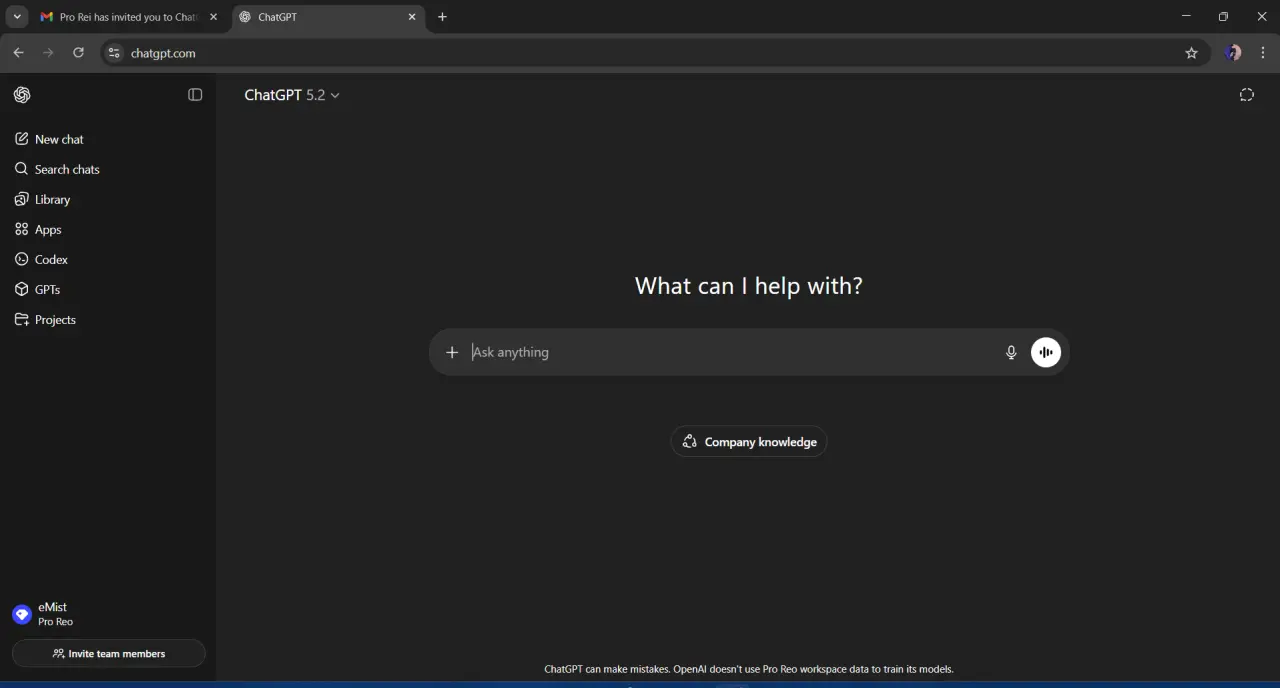Close the ChatGPT browser tab
This screenshot has width=1280, height=688.
[x=411, y=17]
